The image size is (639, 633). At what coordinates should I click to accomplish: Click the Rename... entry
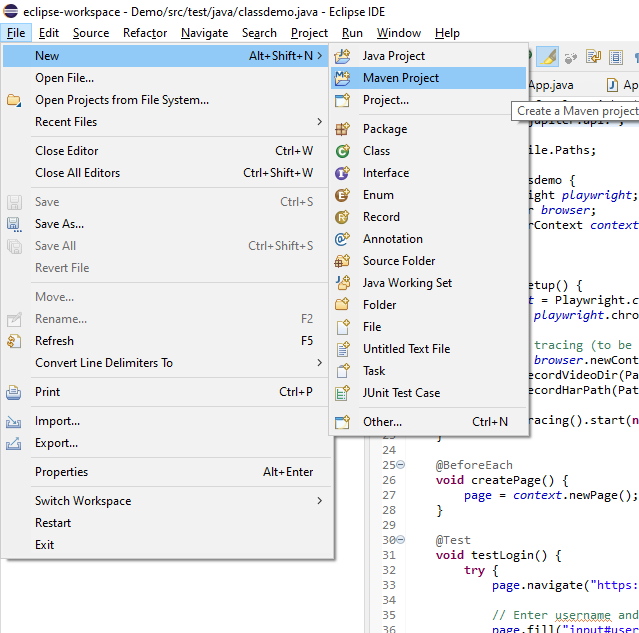(x=165, y=319)
